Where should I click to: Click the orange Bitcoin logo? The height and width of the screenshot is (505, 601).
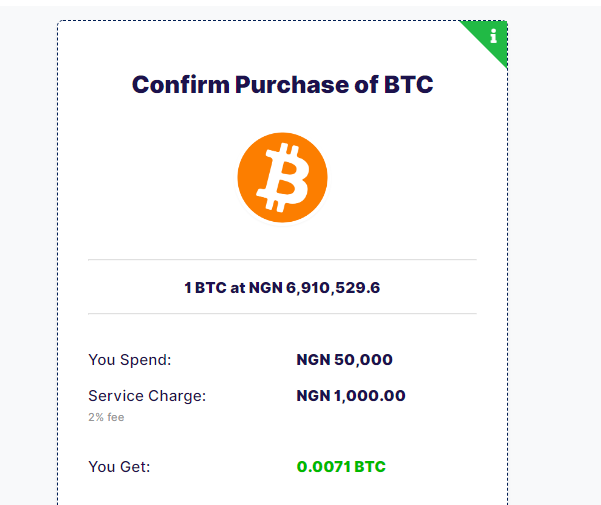(x=282, y=177)
